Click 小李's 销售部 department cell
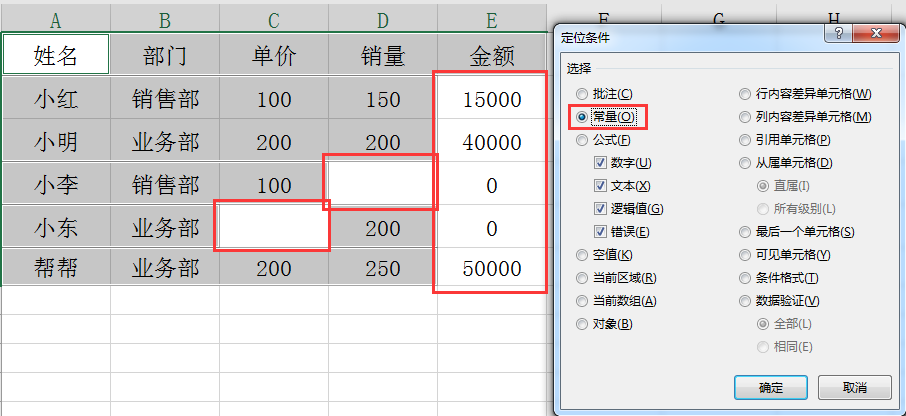 coord(165,184)
